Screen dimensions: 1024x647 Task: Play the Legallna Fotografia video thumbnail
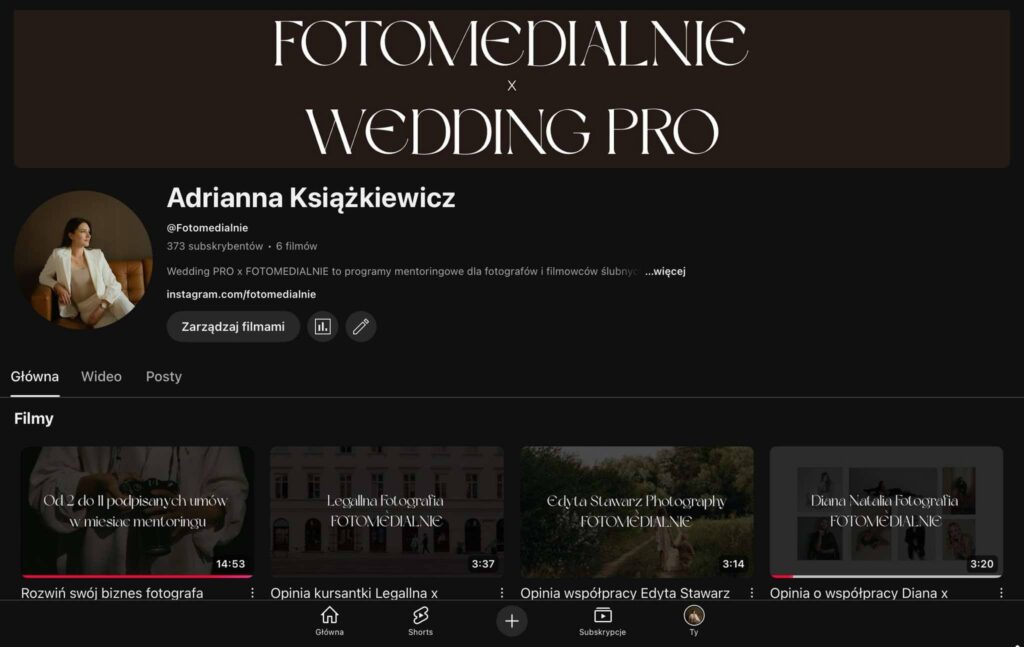(x=387, y=512)
